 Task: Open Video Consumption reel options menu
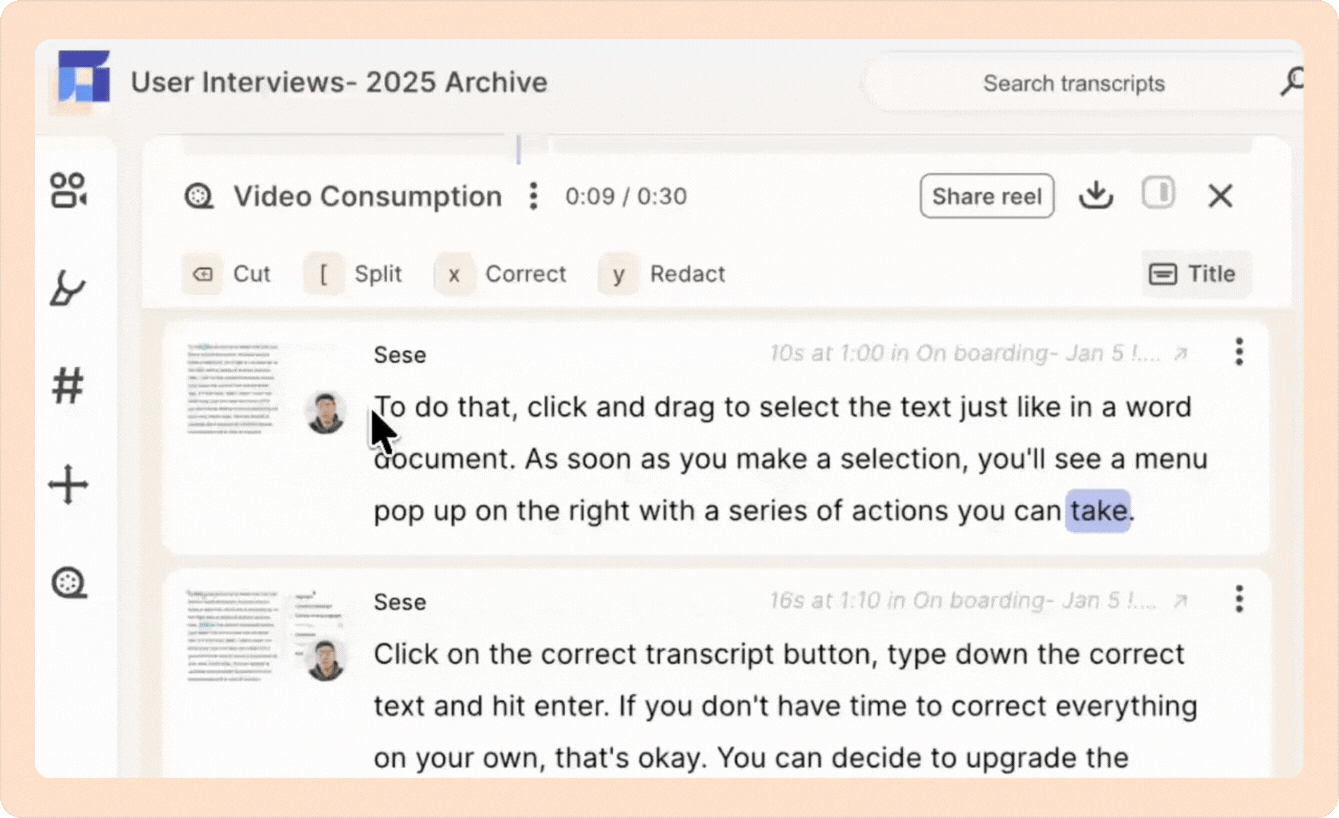coord(533,196)
